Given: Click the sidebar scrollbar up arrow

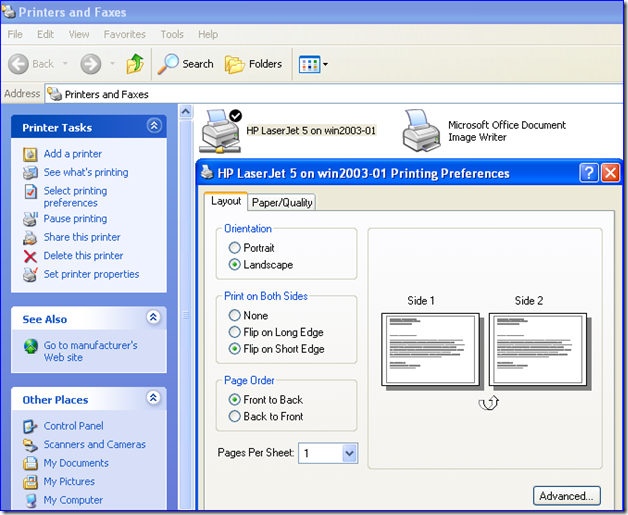Looking at the screenshot, I should click(x=186, y=111).
